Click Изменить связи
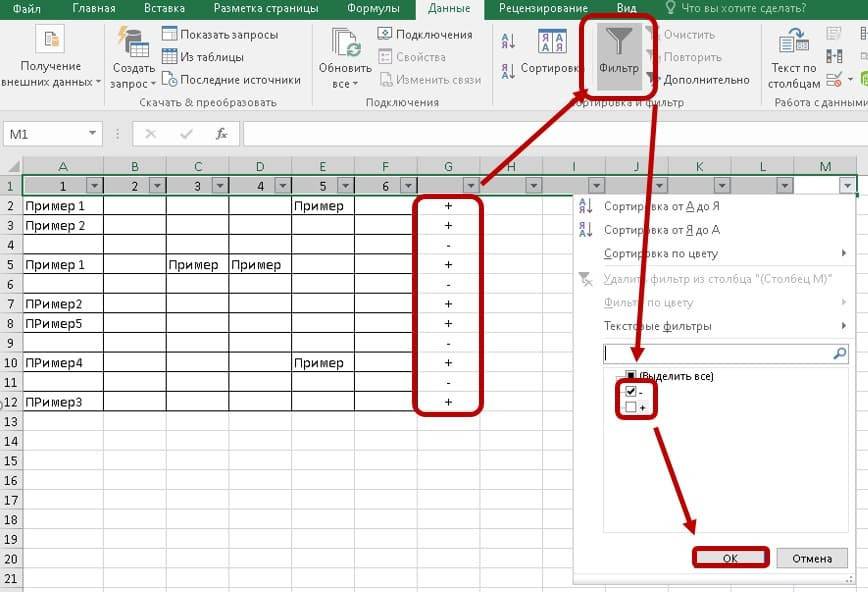Image resolution: width=868 pixels, height=592 pixels. point(431,80)
